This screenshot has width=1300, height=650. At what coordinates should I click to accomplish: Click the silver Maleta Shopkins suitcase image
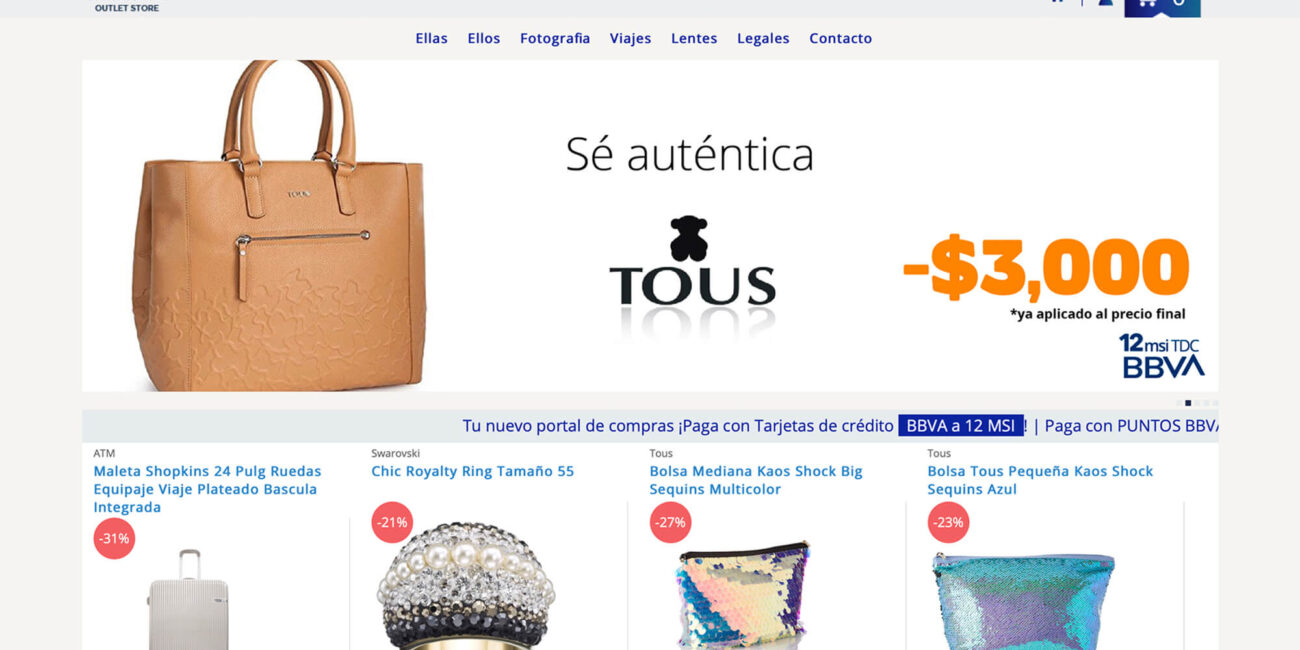[x=188, y=599]
